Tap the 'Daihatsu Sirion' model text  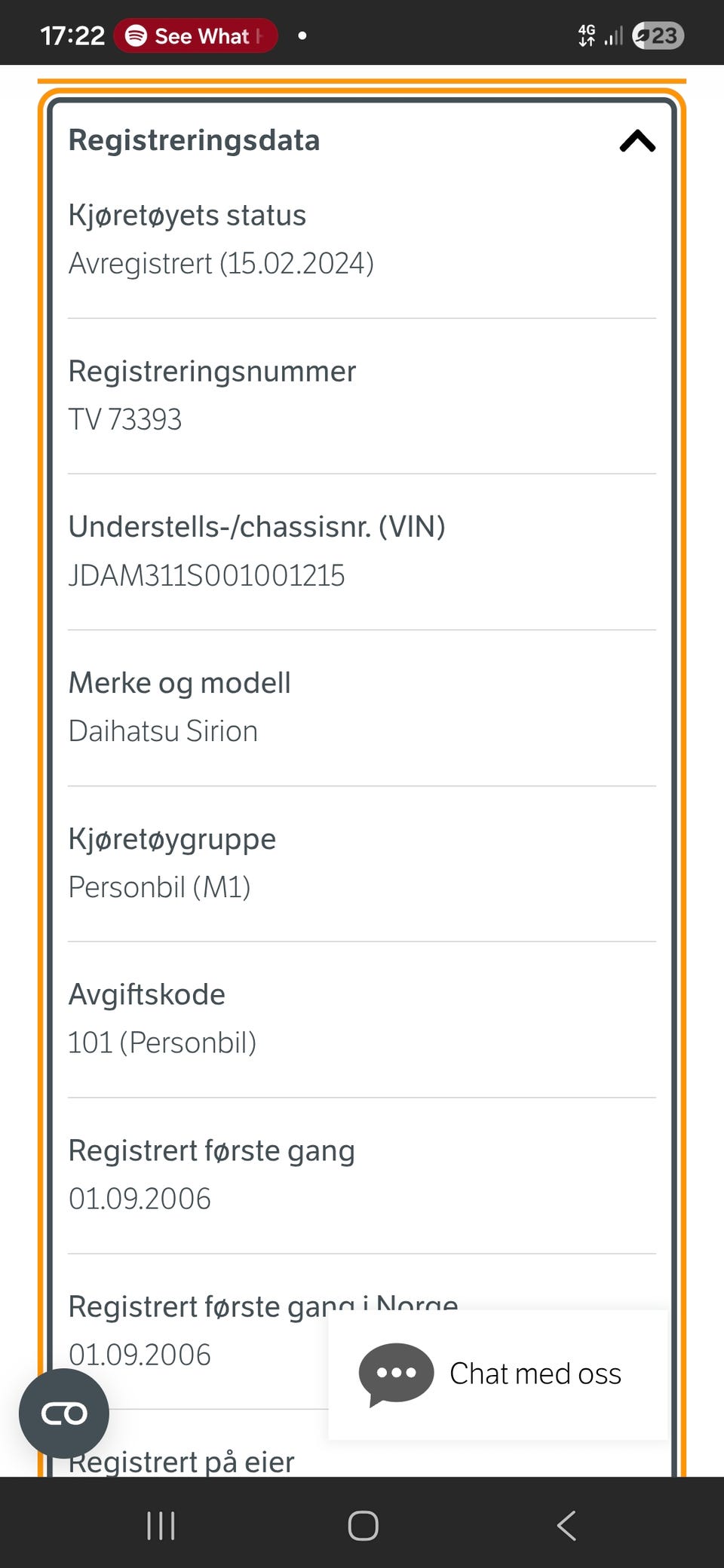[x=163, y=731]
